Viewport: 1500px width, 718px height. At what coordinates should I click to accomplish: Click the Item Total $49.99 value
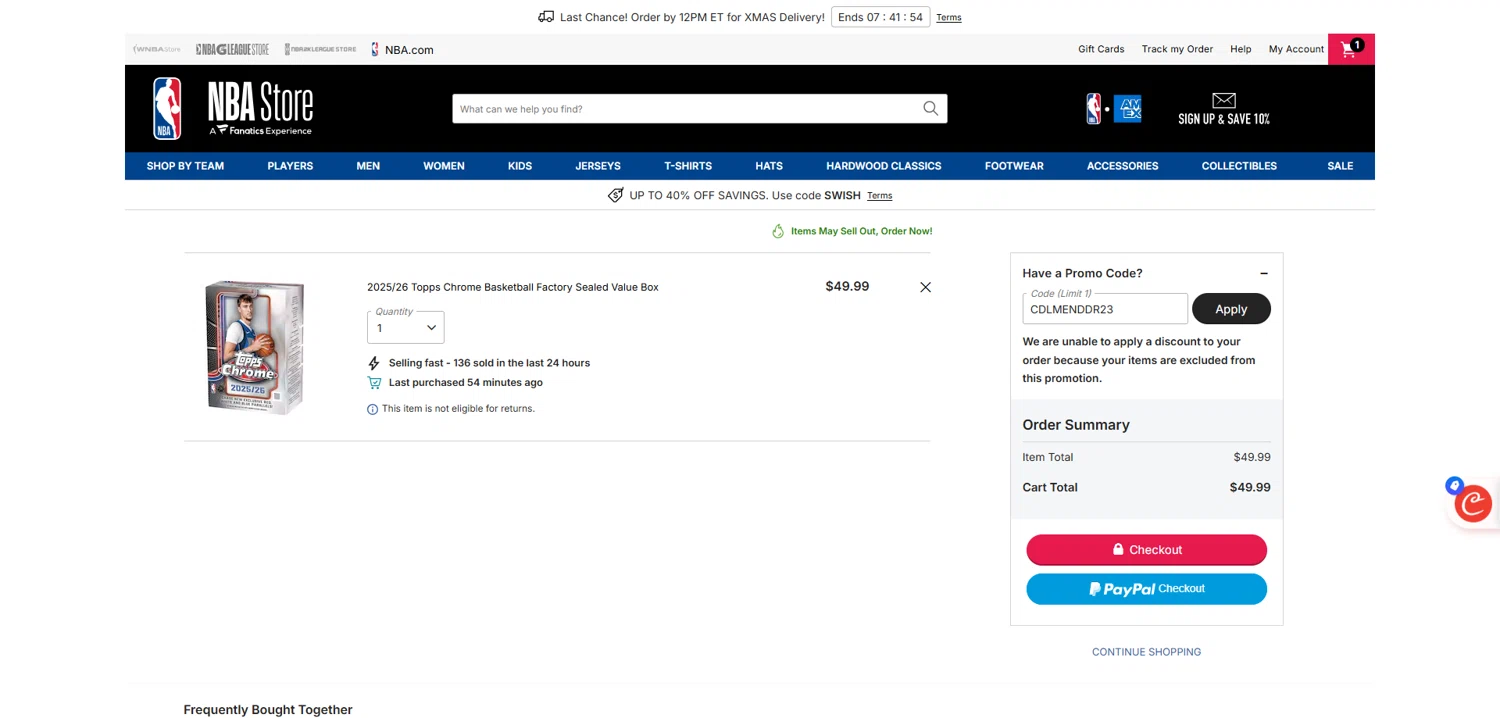coord(1252,457)
